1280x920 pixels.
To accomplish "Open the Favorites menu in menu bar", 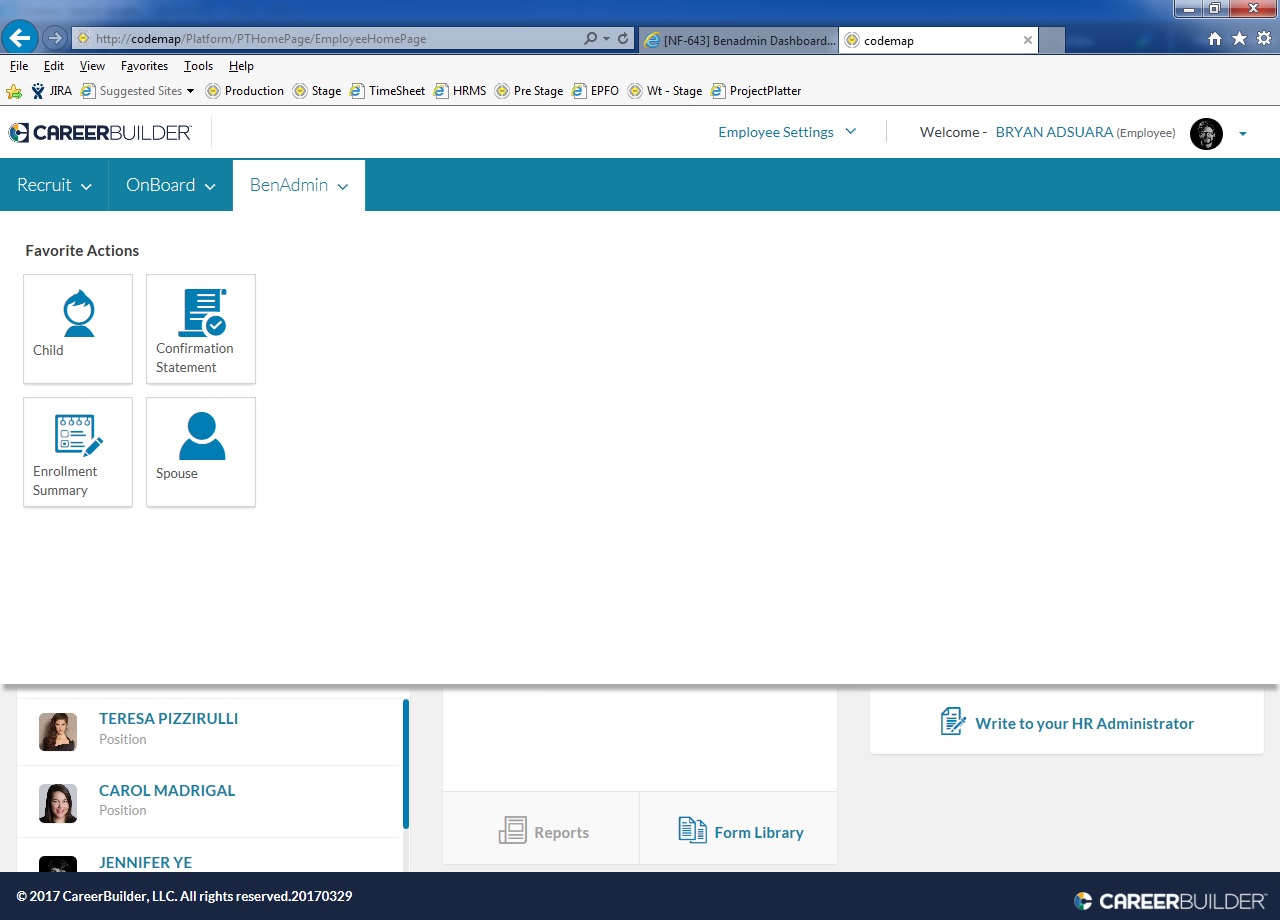I will (x=144, y=66).
